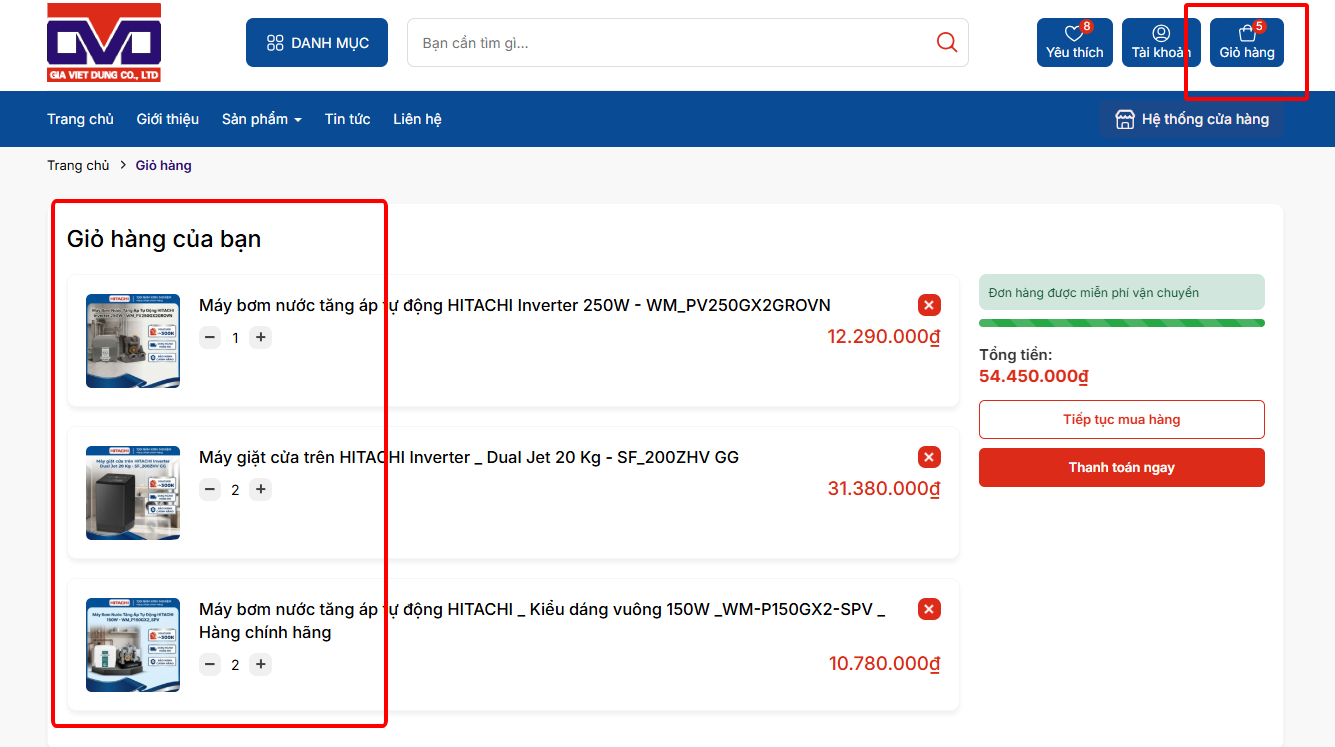Increase quantity of the 150W square pump
The image size is (1335, 747).
260,664
